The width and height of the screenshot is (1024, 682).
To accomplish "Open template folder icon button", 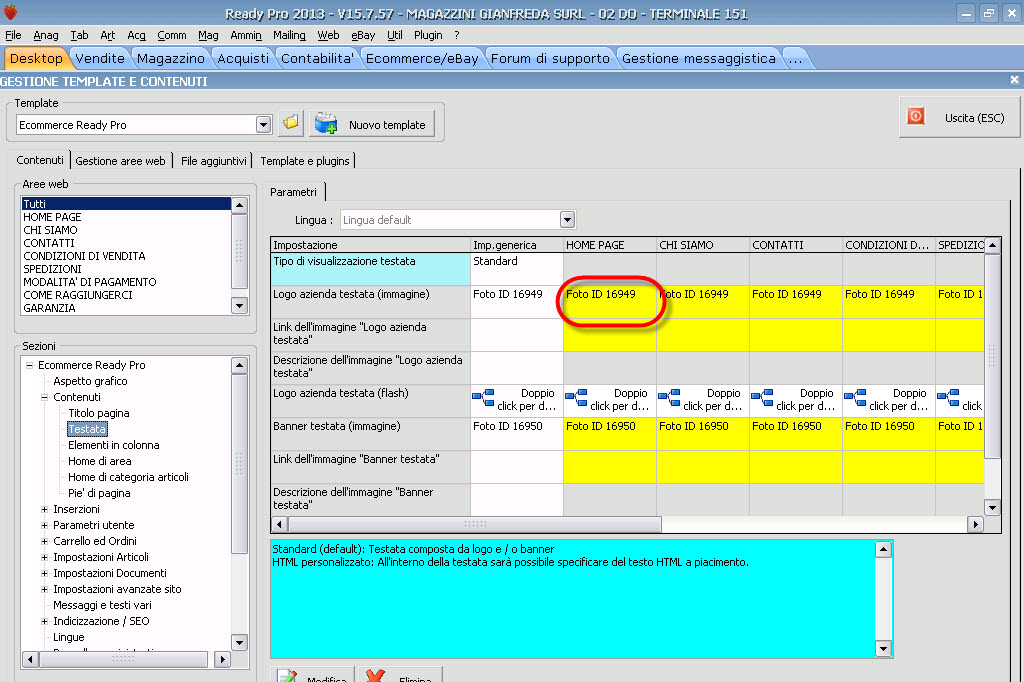I will coord(291,123).
